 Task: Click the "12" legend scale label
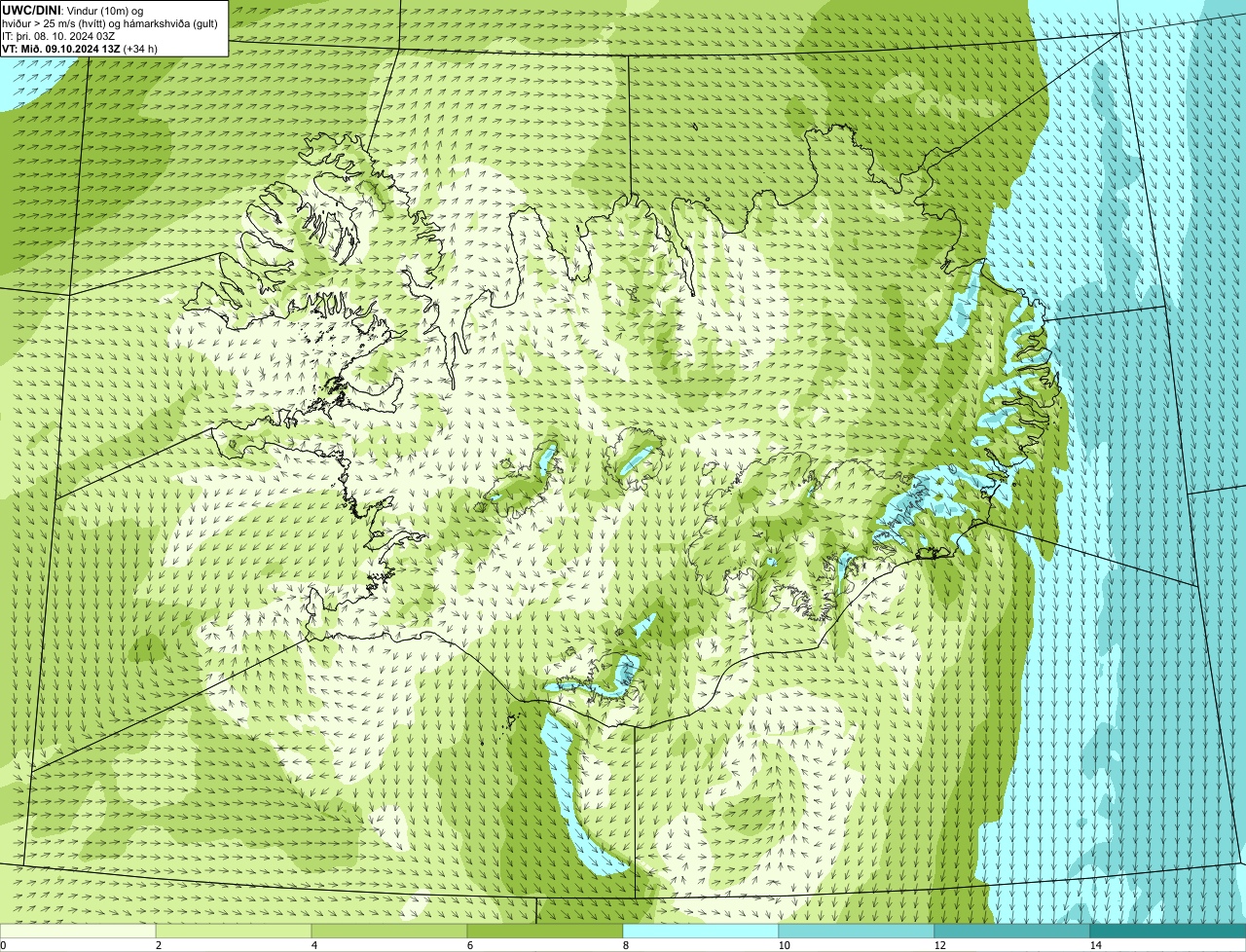coord(939,945)
